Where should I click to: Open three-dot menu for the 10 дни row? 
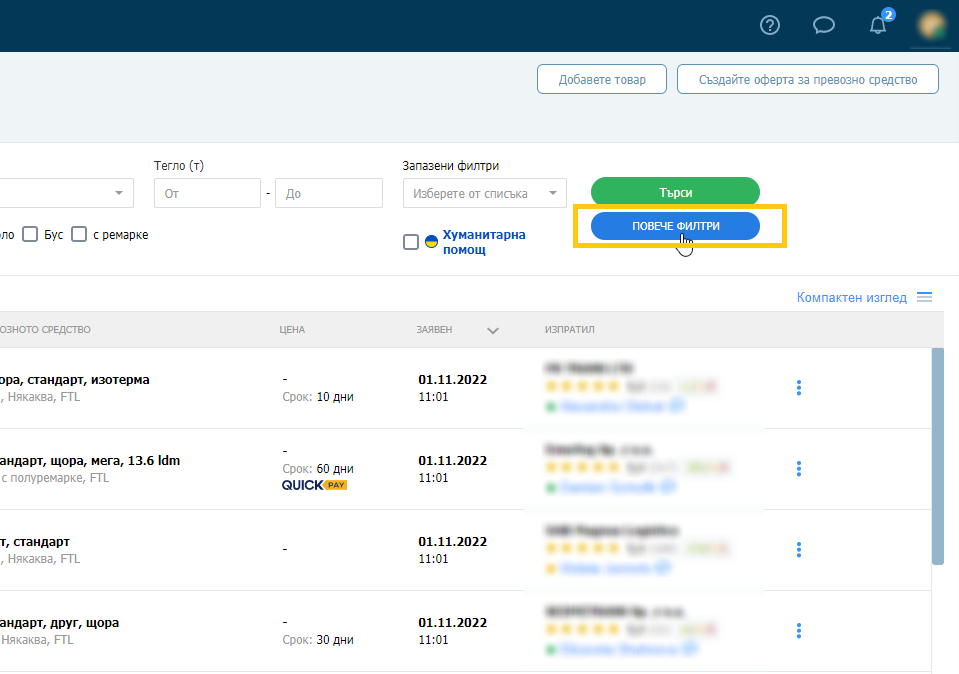[799, 388]
